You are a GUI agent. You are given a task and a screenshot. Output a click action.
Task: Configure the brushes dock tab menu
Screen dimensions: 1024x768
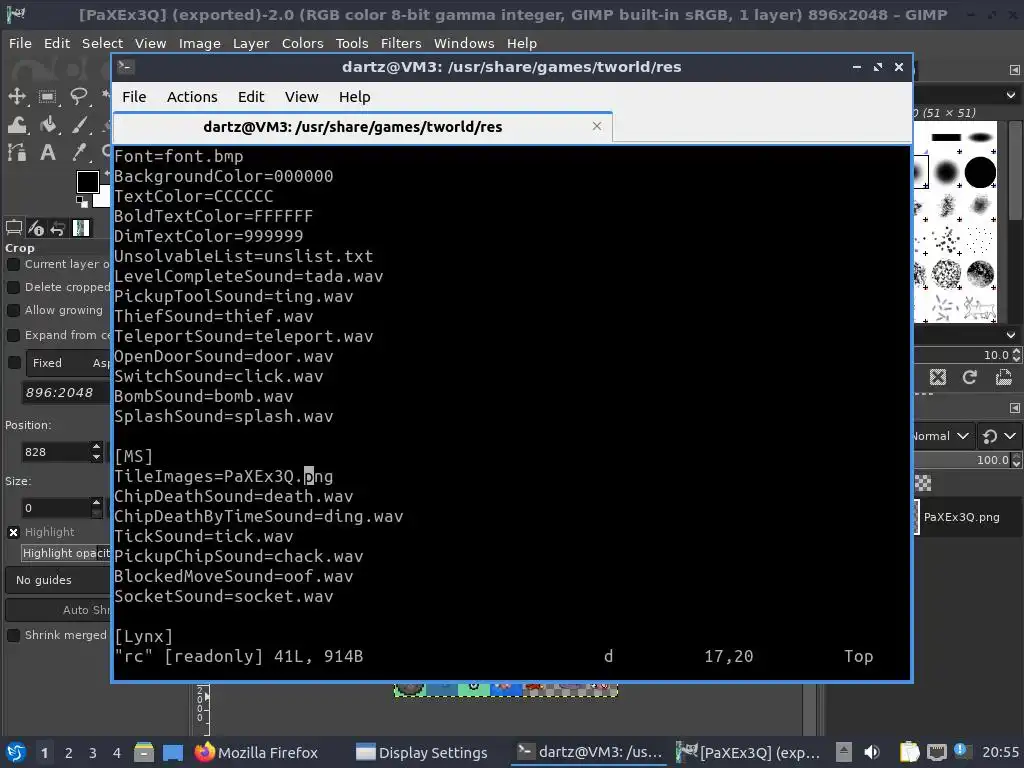[1014, 70]
